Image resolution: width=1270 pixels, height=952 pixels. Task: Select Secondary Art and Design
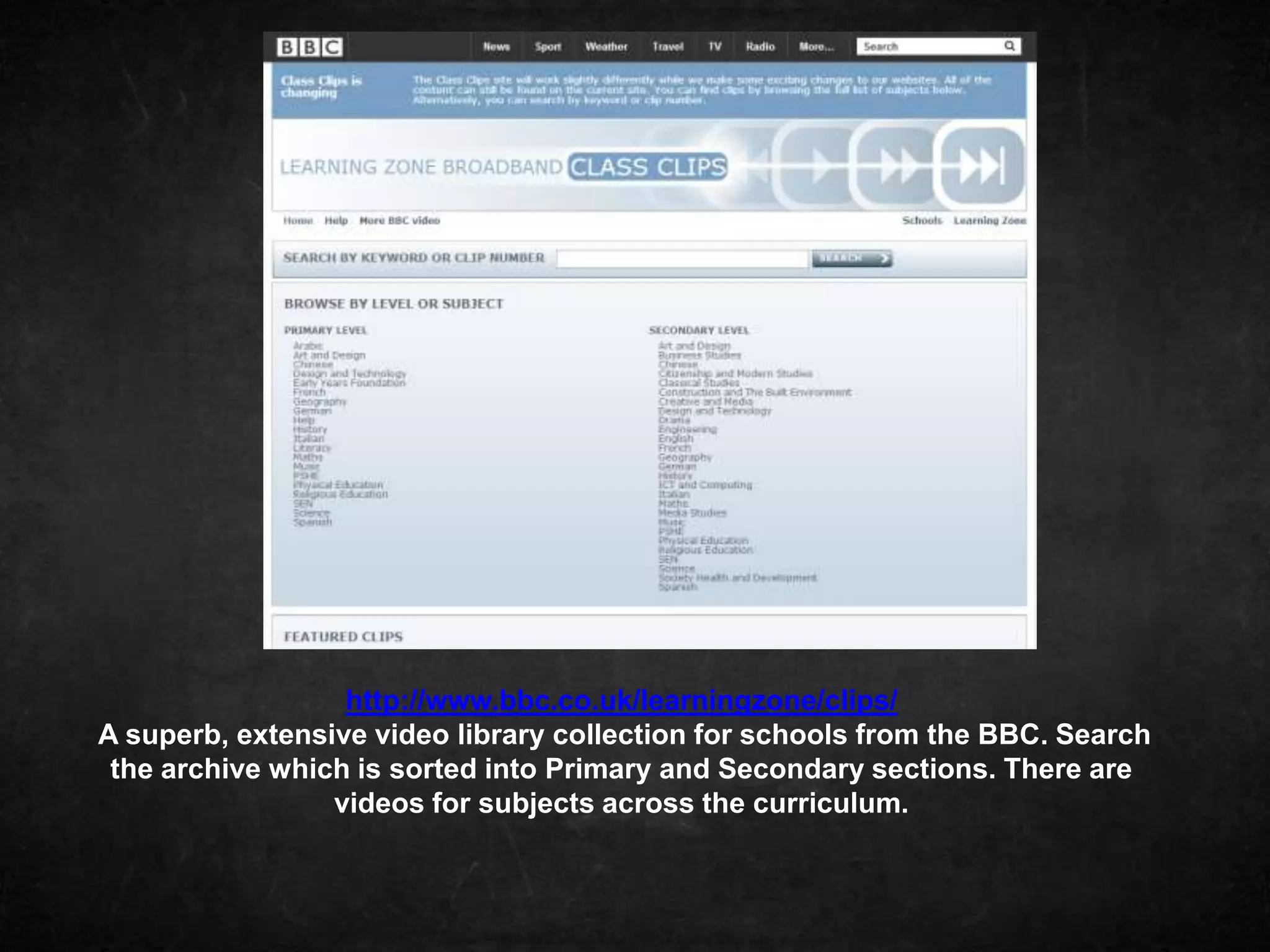pyautogui.click(x=695, y=346)
